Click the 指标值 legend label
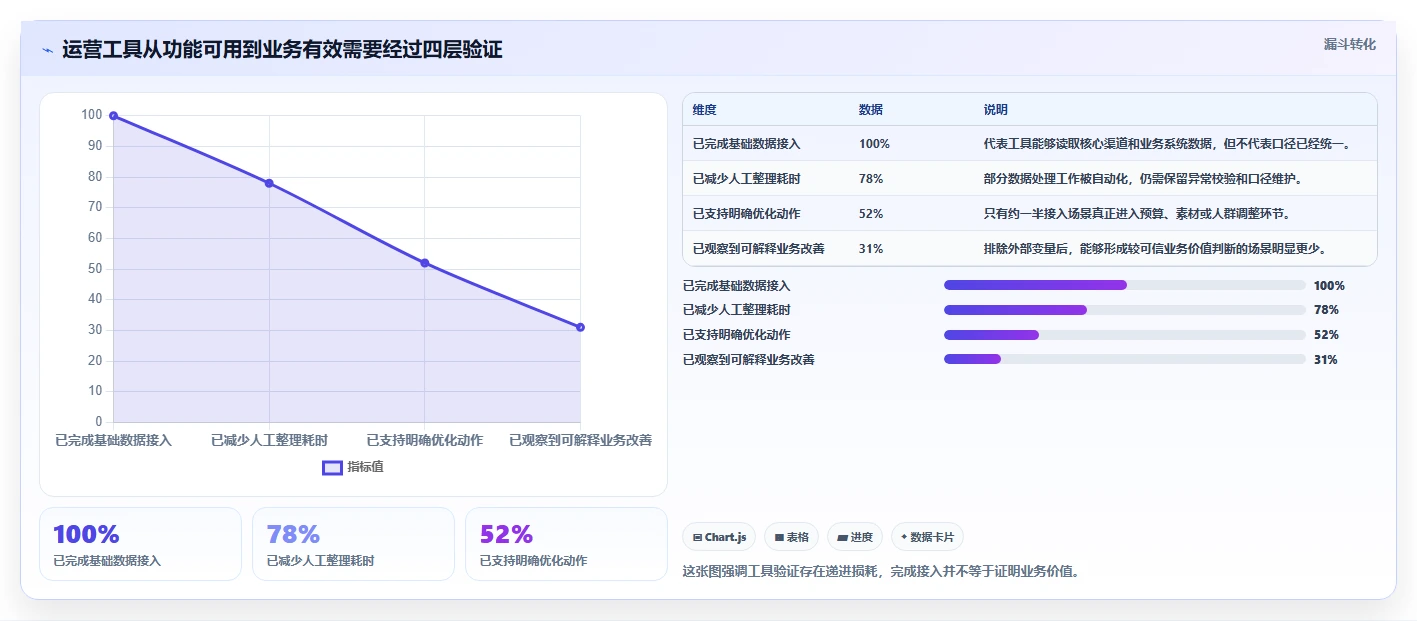This screenshot has width=1417, height=621. pos(365,467)
